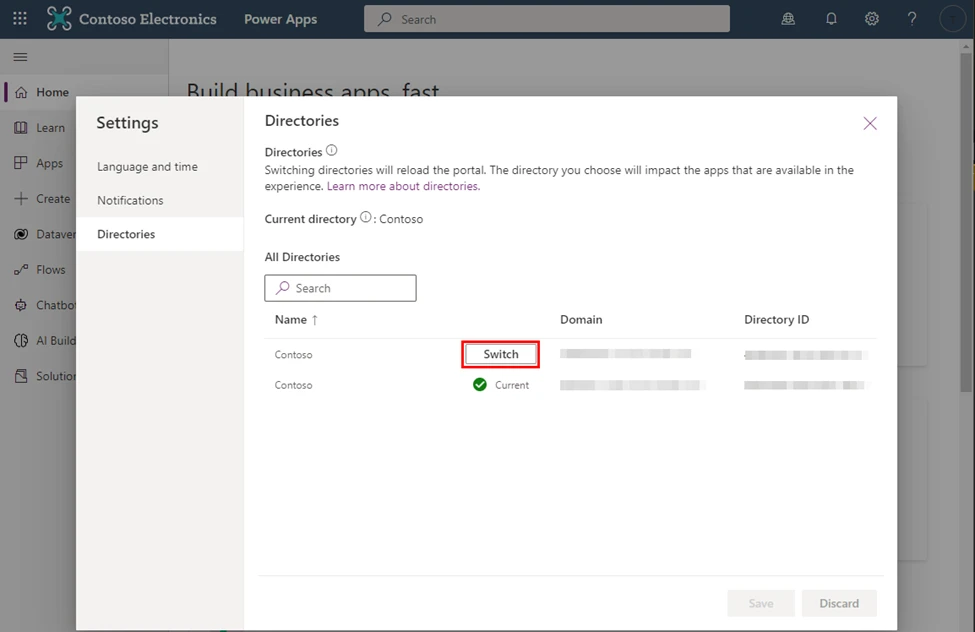This screenshot has width=975, height=632.
Task: Open the app launcher waffle icon
Action: (20, 19)
